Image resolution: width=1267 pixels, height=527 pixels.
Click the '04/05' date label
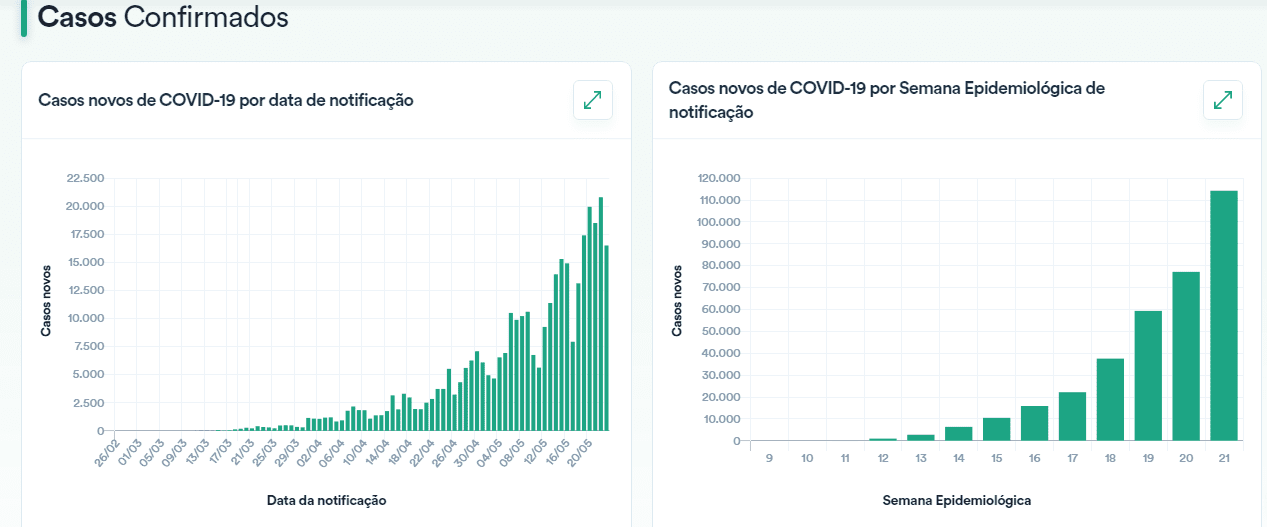click(491, 451)
